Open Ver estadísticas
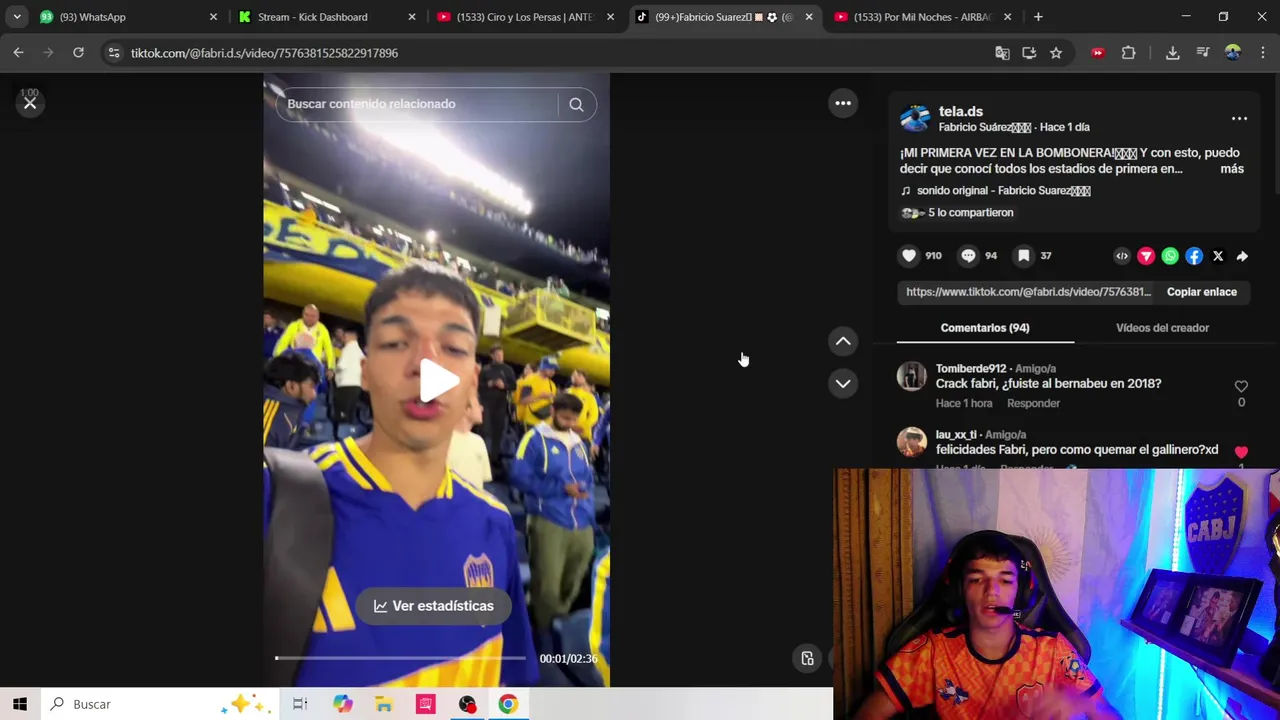Screen dimensions: 1280x720 [x=433, y=606]
